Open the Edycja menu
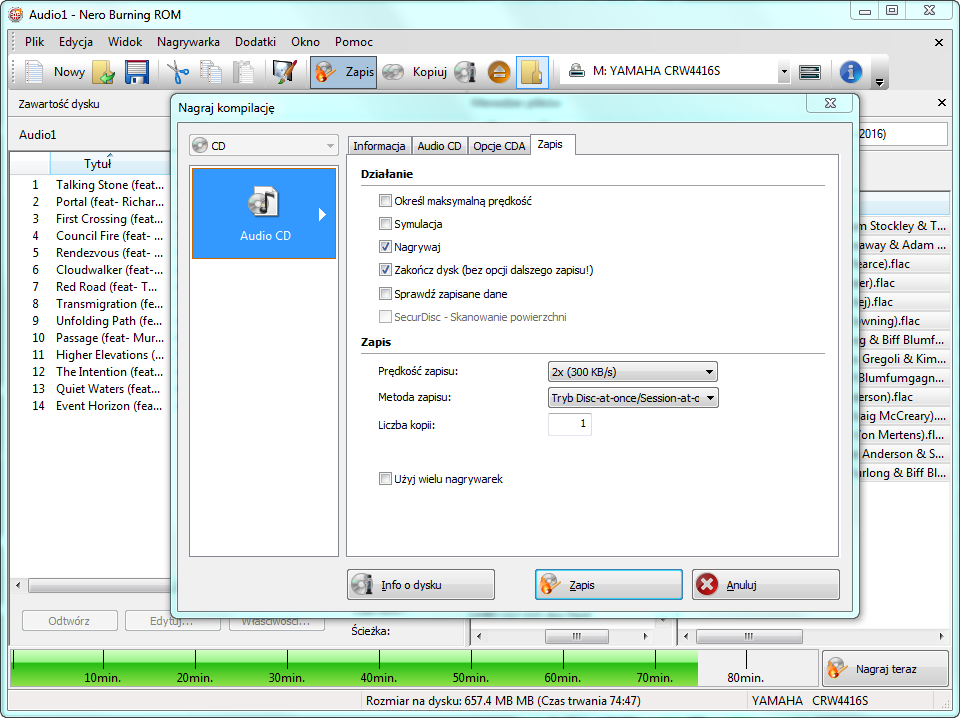 point(76,42)
